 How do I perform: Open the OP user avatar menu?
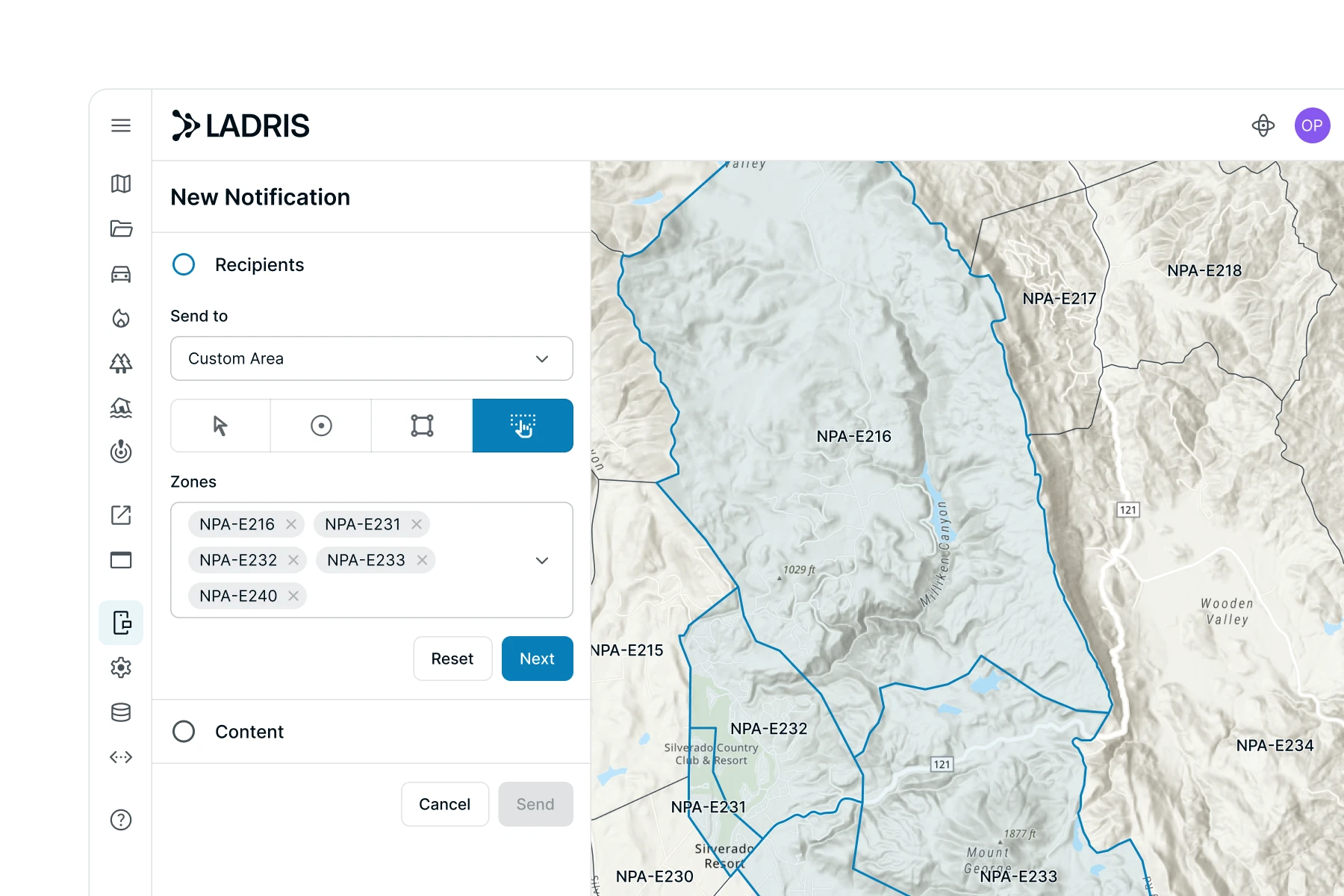(1312, 125)
